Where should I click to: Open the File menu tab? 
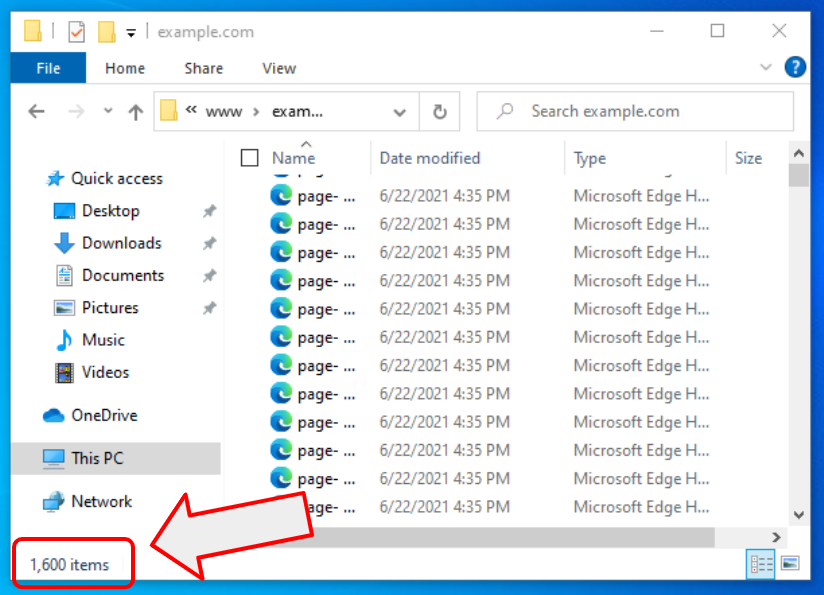click(48, 68)
